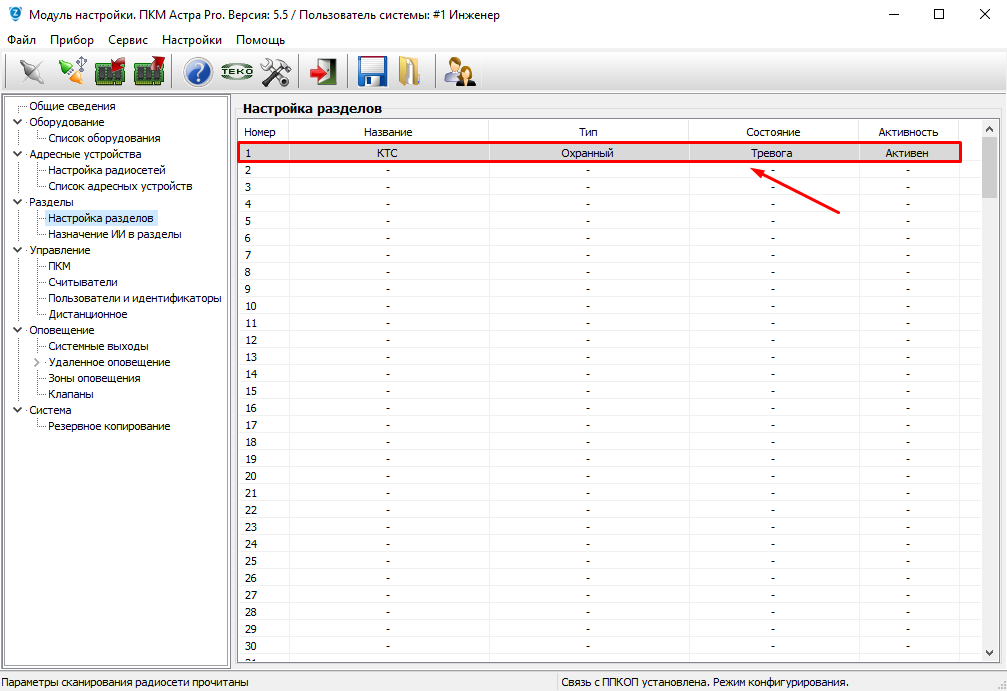
Task: Open Пользователи и идентификаторы tree item
Action: [x=134, y=298]
